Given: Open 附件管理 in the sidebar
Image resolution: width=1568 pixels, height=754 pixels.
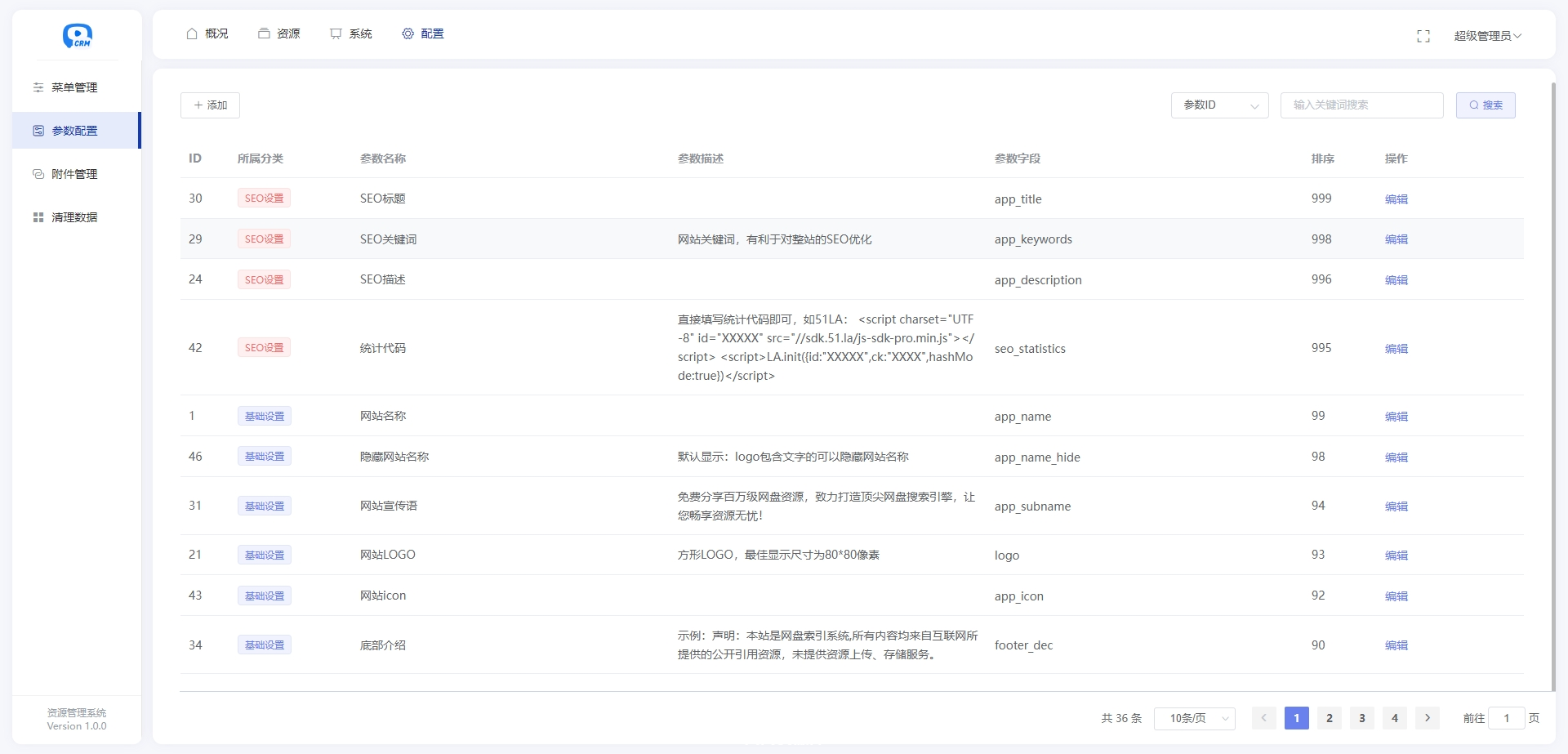Looking at the screenshot, I should click(76, 174).
